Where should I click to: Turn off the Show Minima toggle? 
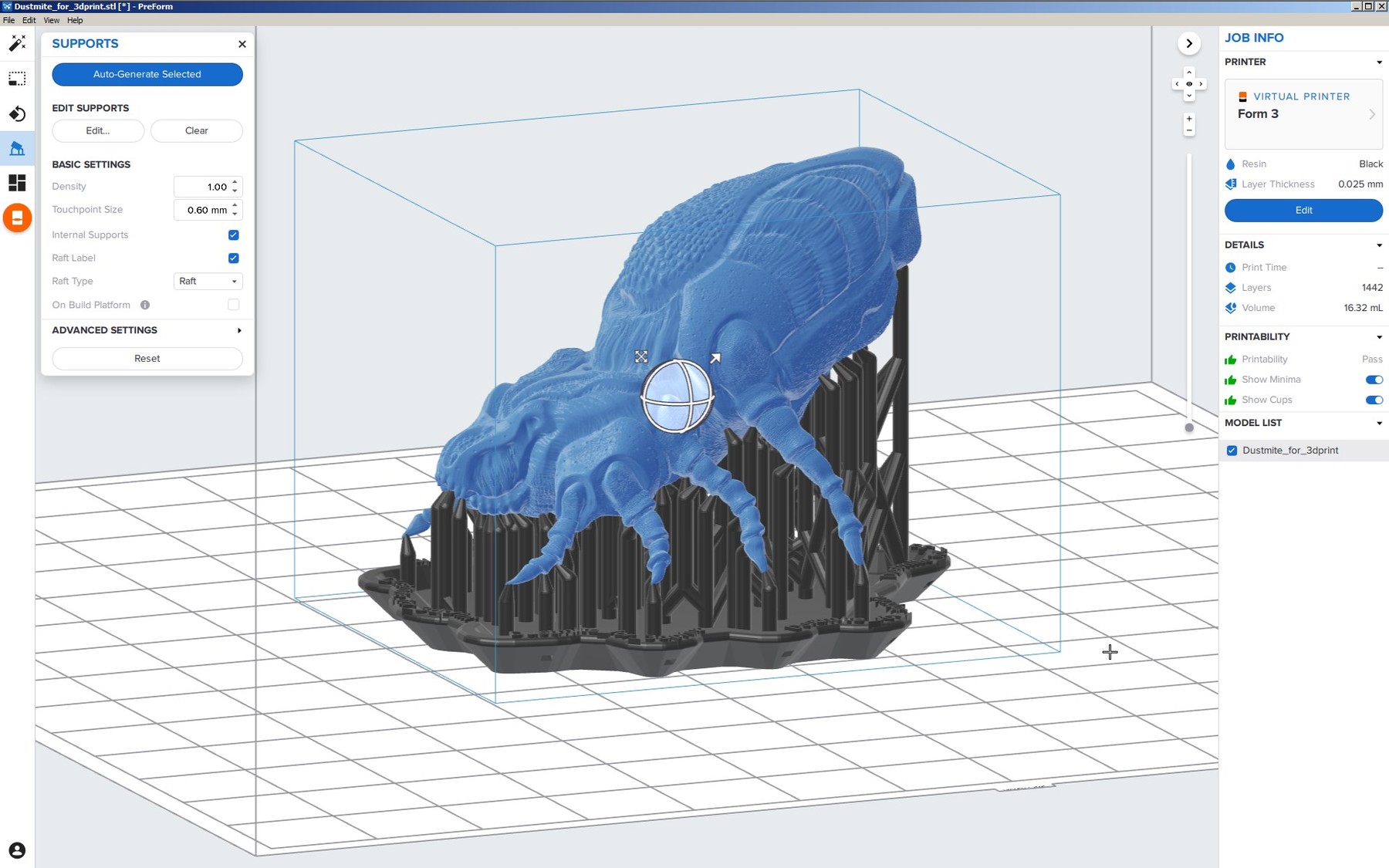(1374, 380)
